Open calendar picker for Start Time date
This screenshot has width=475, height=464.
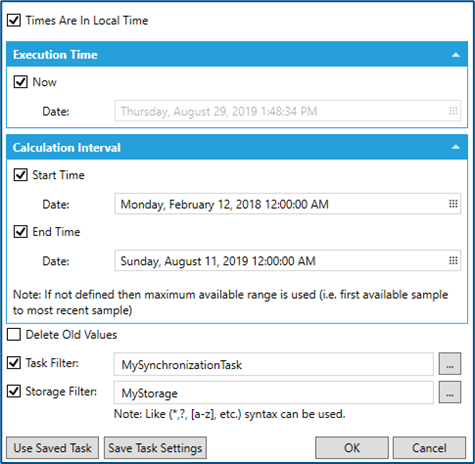click(x=453, y=204)
